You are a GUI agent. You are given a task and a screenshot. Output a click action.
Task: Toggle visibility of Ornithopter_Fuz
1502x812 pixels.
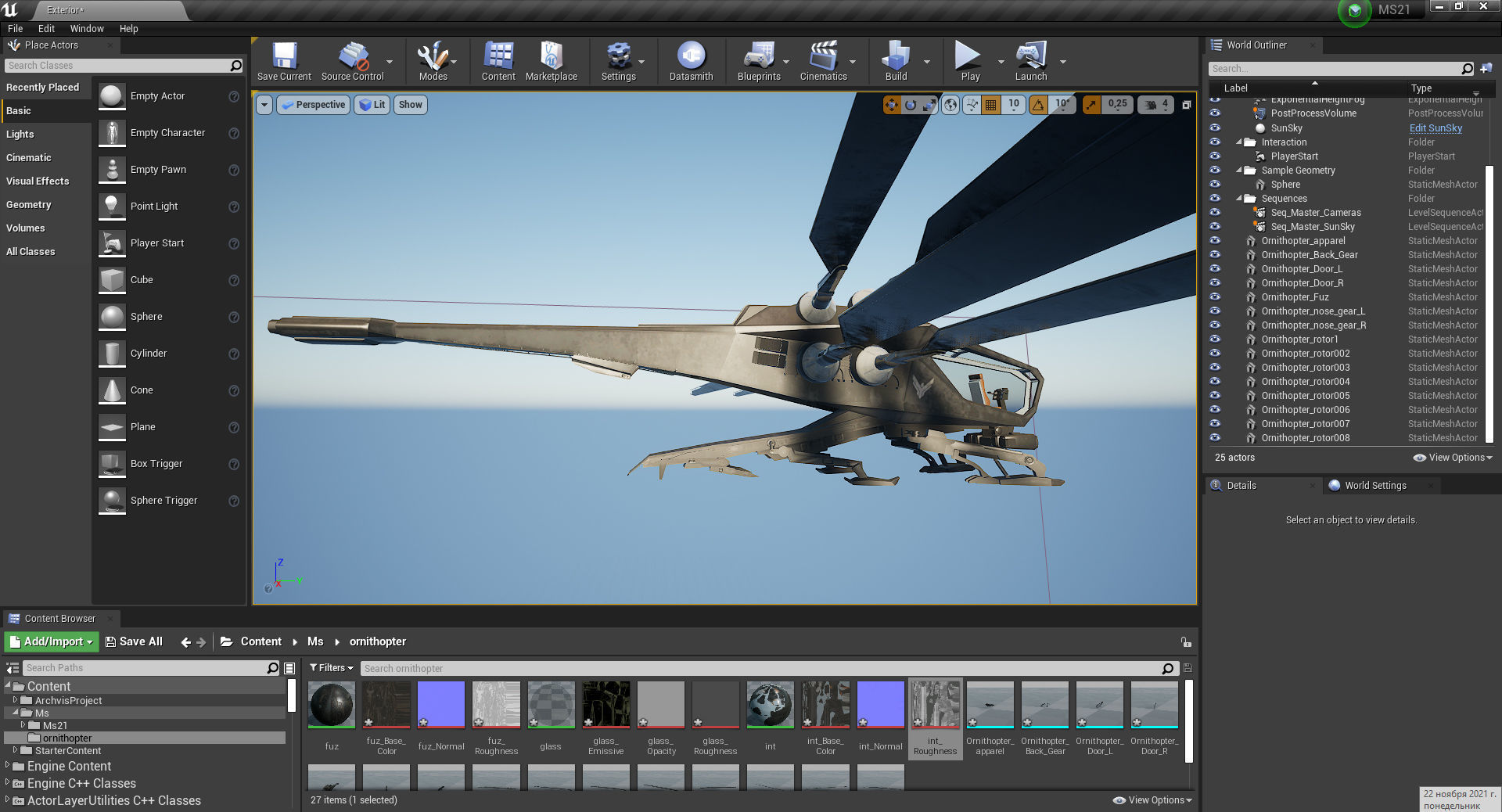click(1215, 296)
